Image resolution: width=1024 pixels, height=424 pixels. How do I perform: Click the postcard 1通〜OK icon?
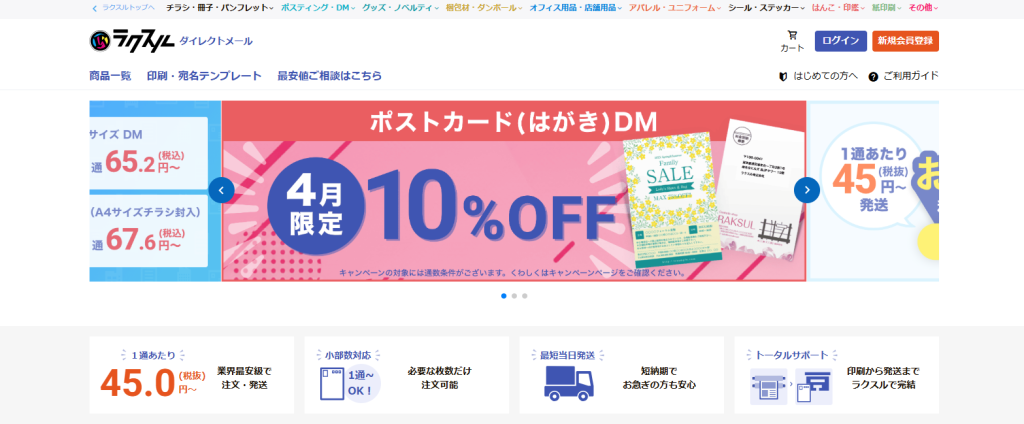click(349, 383)
